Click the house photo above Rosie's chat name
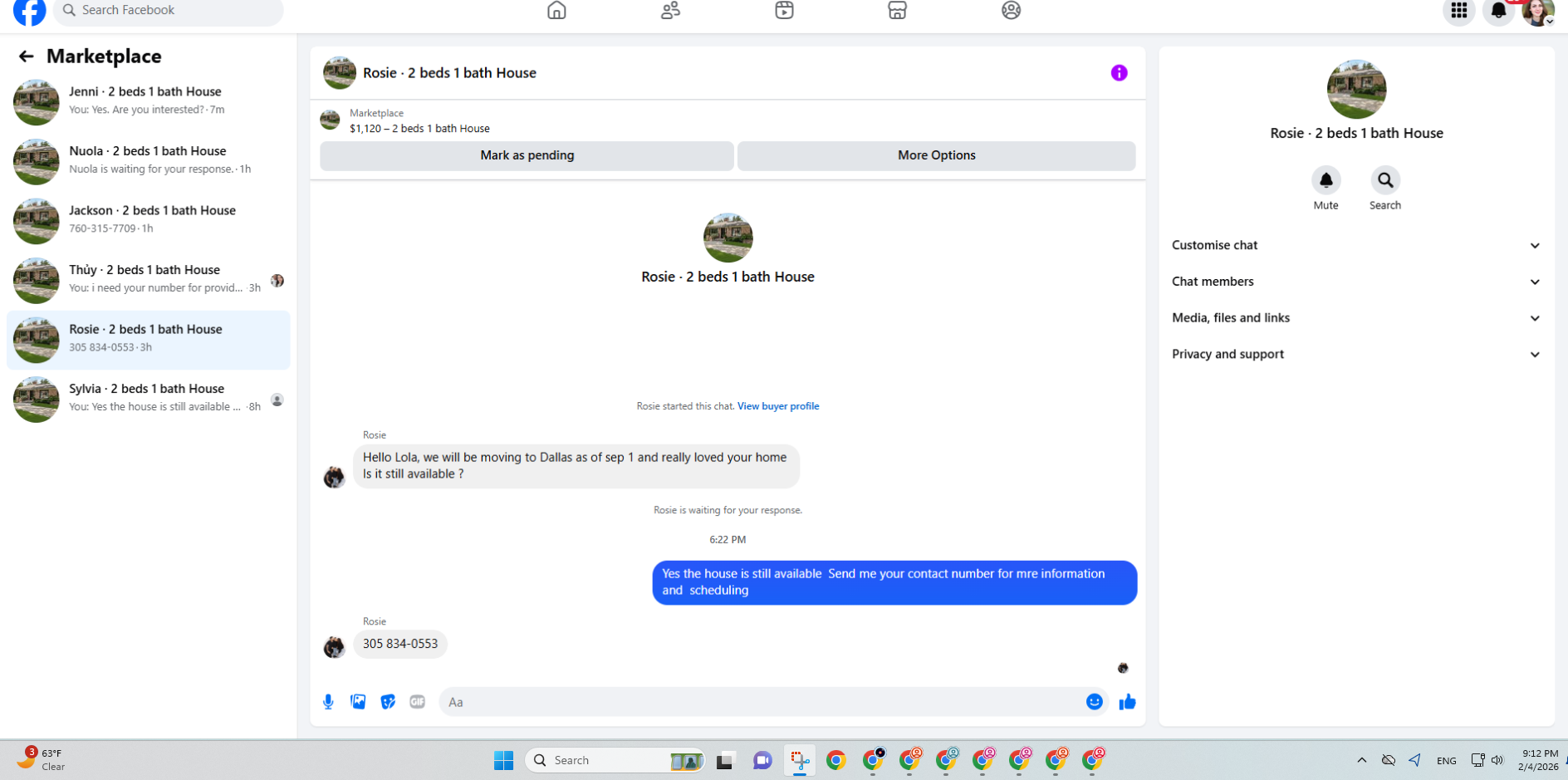 pyautogui.click(x=728, y=238)
